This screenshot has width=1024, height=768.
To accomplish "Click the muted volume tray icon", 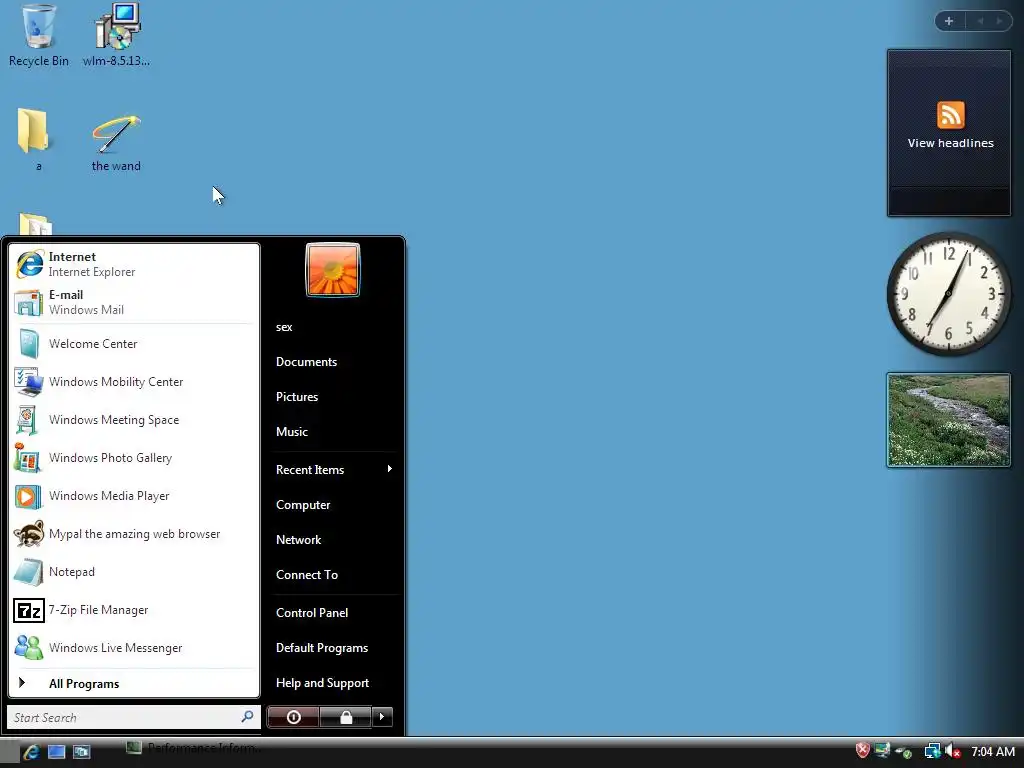I will click(x=953, y=752).
